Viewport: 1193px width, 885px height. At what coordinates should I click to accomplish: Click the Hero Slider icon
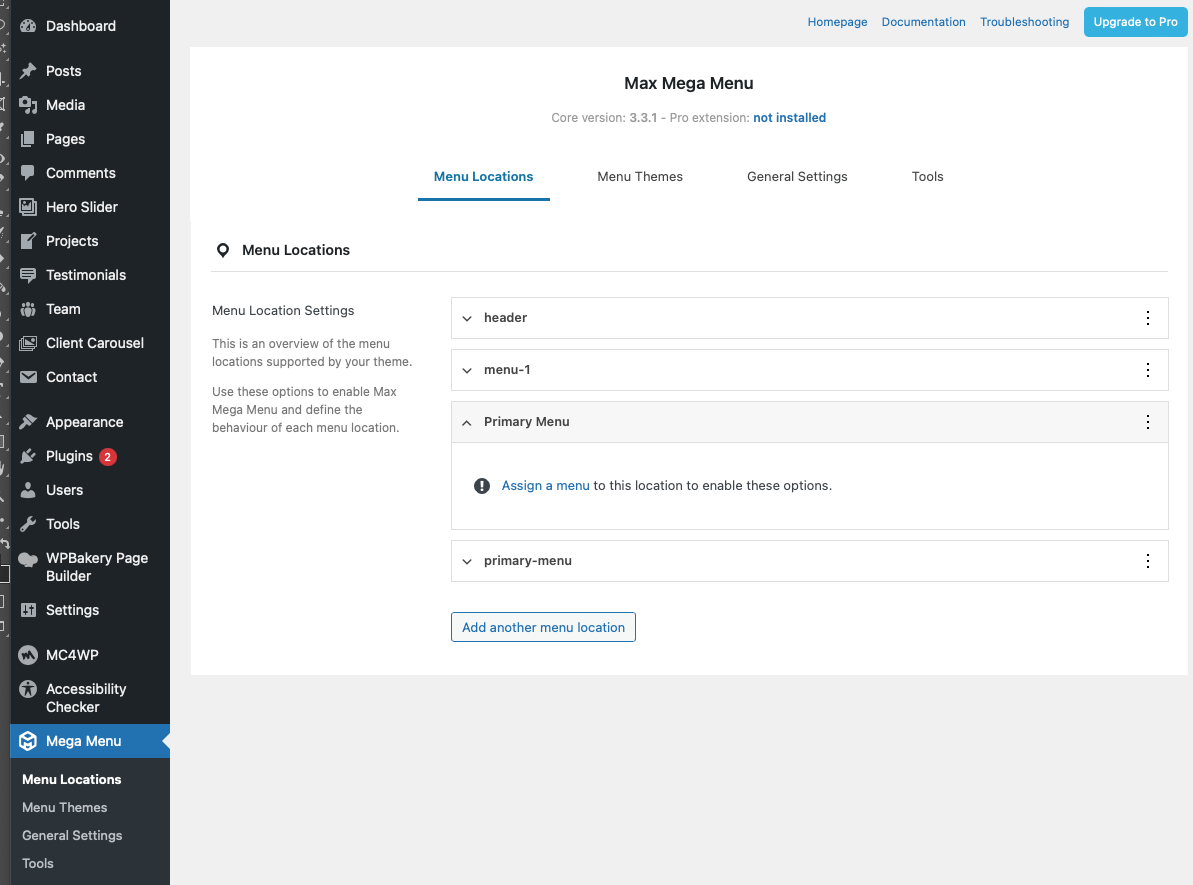click(x=28, y=207)
